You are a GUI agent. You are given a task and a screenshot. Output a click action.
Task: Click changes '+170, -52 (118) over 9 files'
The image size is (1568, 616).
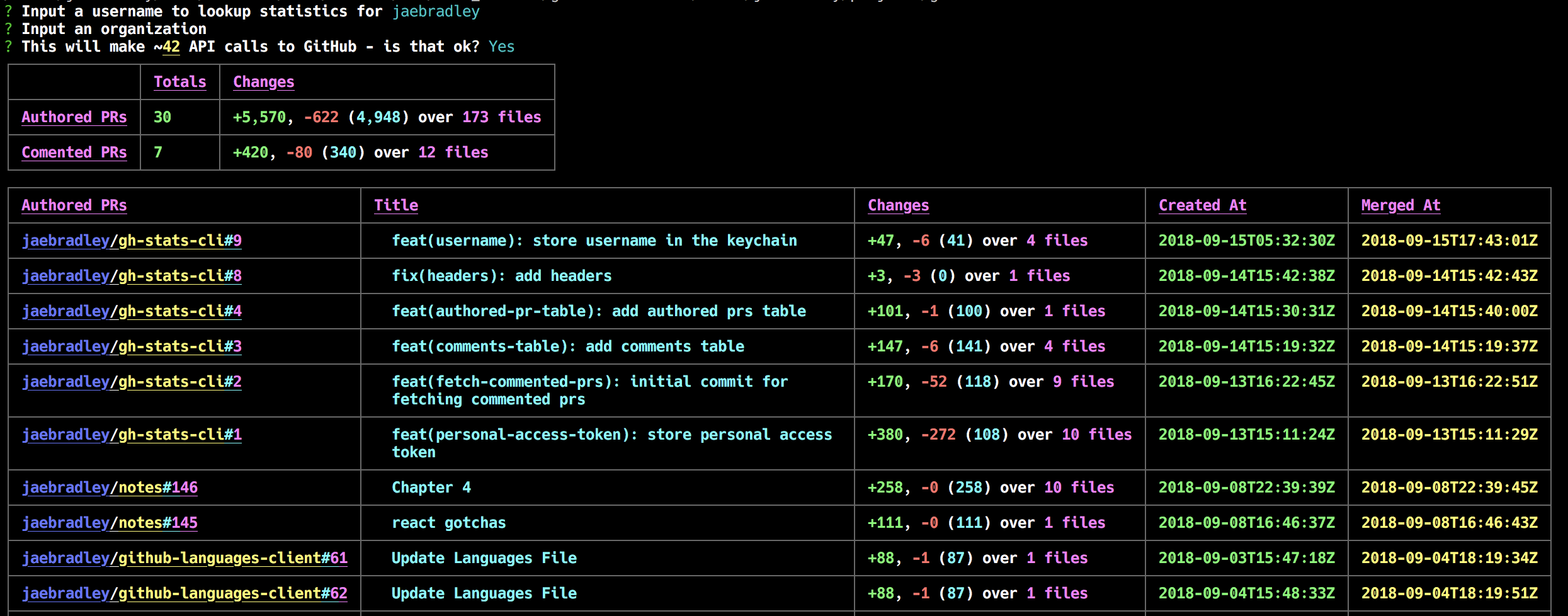[x=991, y=382]
